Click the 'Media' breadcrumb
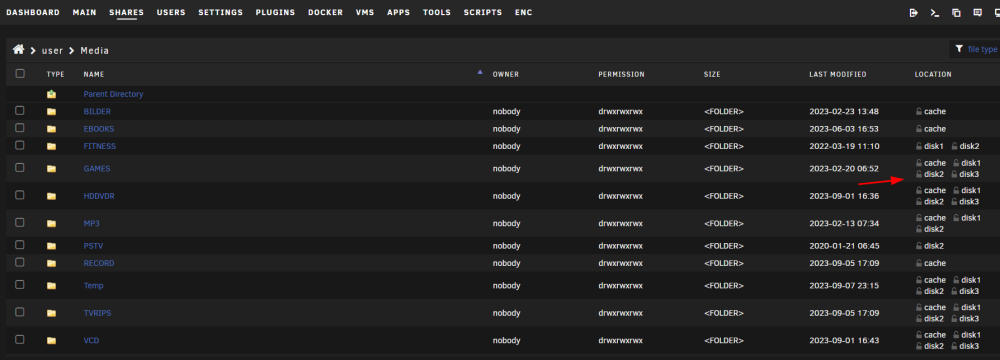The width and height of the screenshot is (1000, 360). click(94, 50)
